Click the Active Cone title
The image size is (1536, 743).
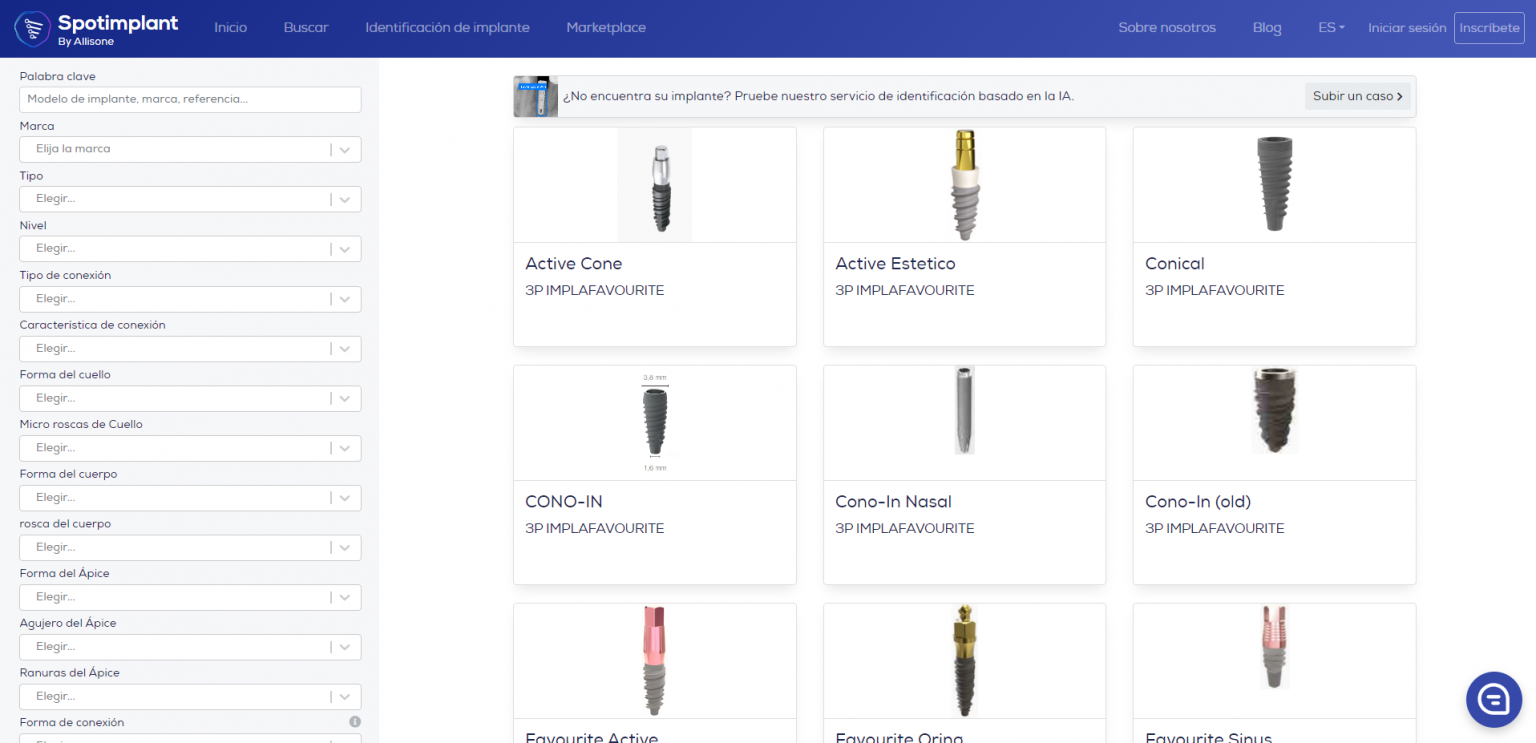click(x=574, y=264)
